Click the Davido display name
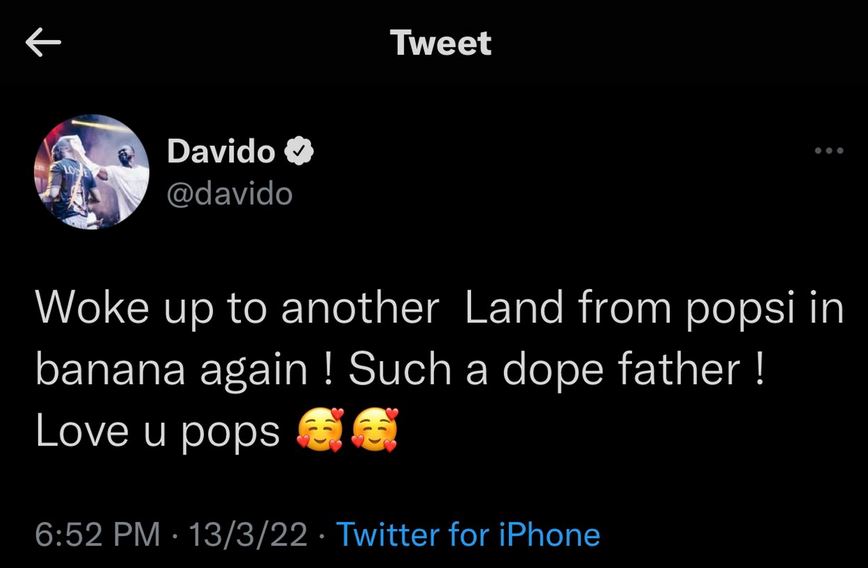This screenshot has width=868, height=568. pos(222,152)
